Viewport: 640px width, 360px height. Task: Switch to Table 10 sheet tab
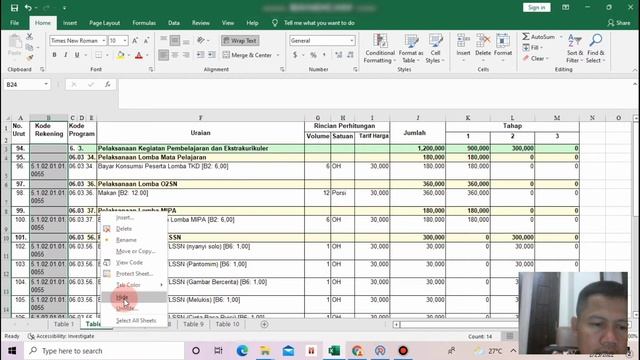[227, 324]
